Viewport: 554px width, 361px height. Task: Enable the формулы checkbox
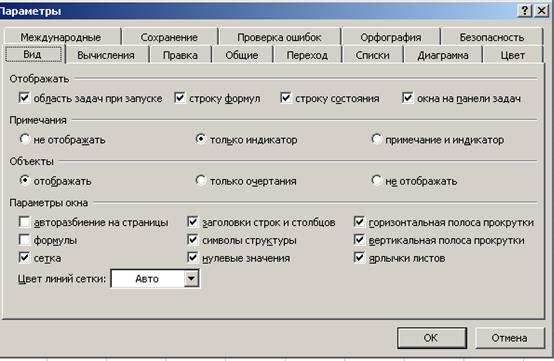(24, 239)
